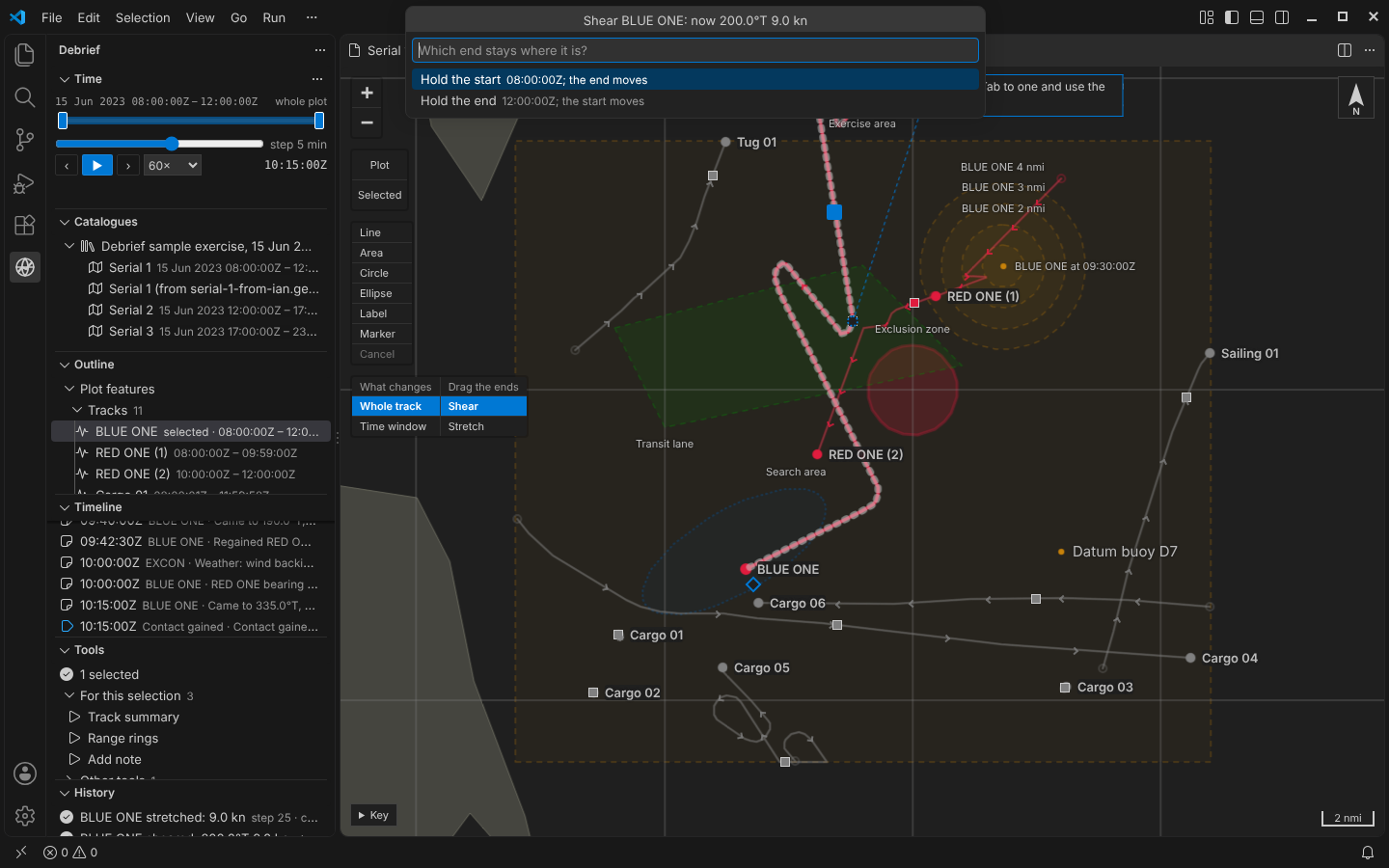Image resolution: width=1389 pixels, height=868 pixels.
Task: Add a Label annotation
Action: pyautogui.click(x=381, y=313)
